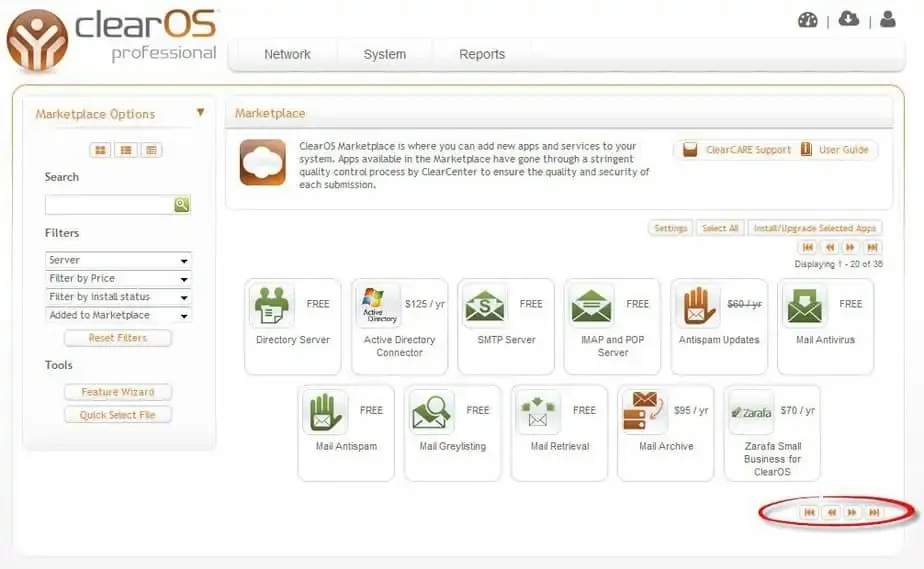Viewport: 924px width, 569px height.
Task: Open the user account profile icon
Action: 887,19
